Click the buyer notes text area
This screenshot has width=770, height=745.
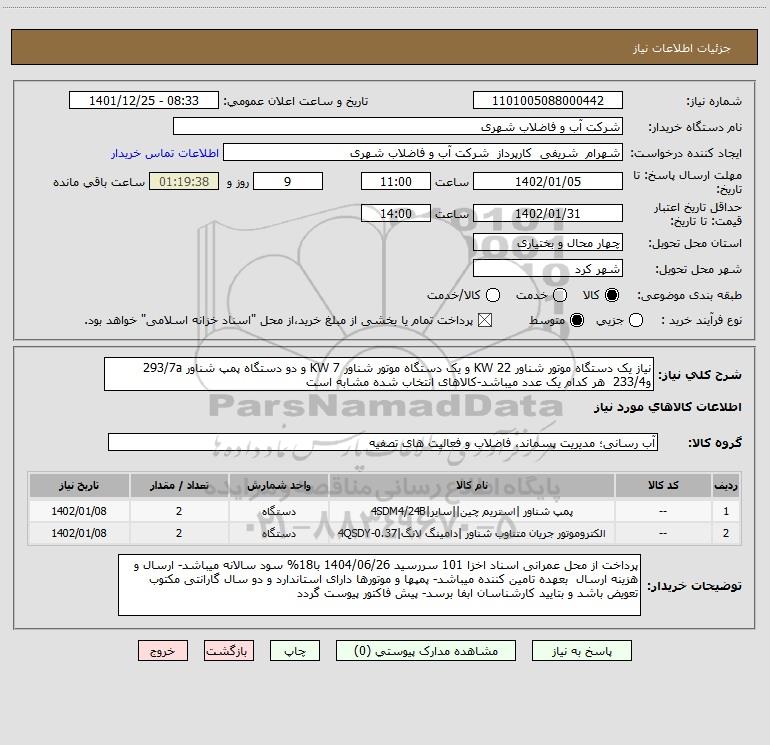click(x=379, y=585)
